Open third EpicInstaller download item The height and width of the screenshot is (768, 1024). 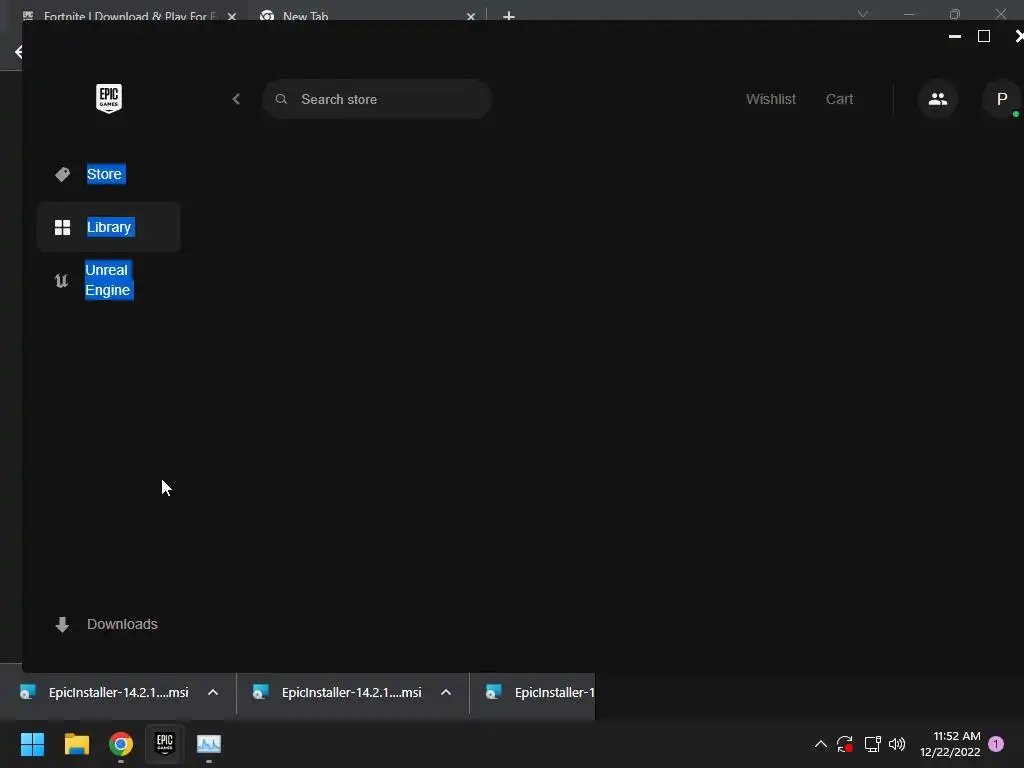539,692
